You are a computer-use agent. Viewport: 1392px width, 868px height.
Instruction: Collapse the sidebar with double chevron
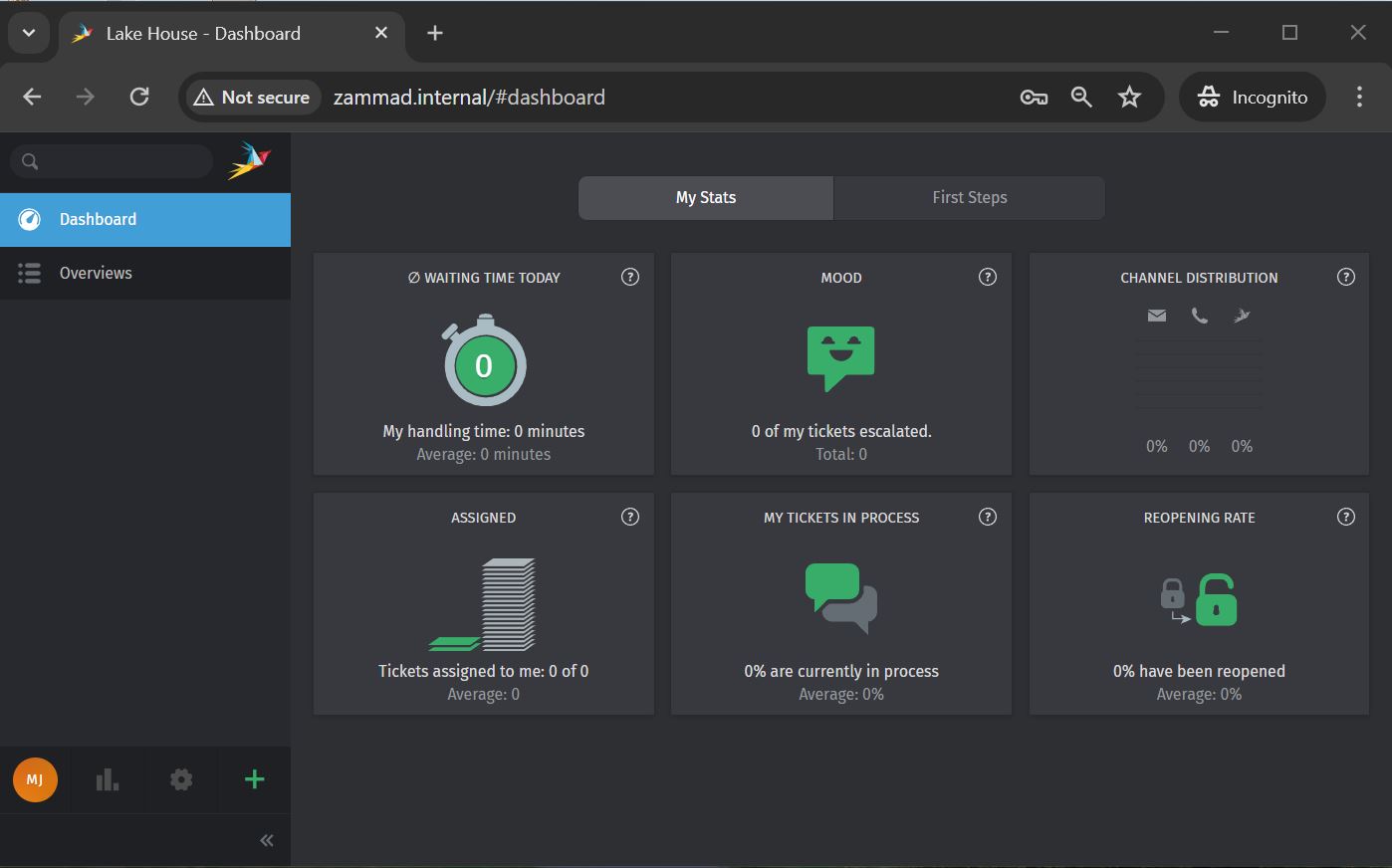pos(267,840)
